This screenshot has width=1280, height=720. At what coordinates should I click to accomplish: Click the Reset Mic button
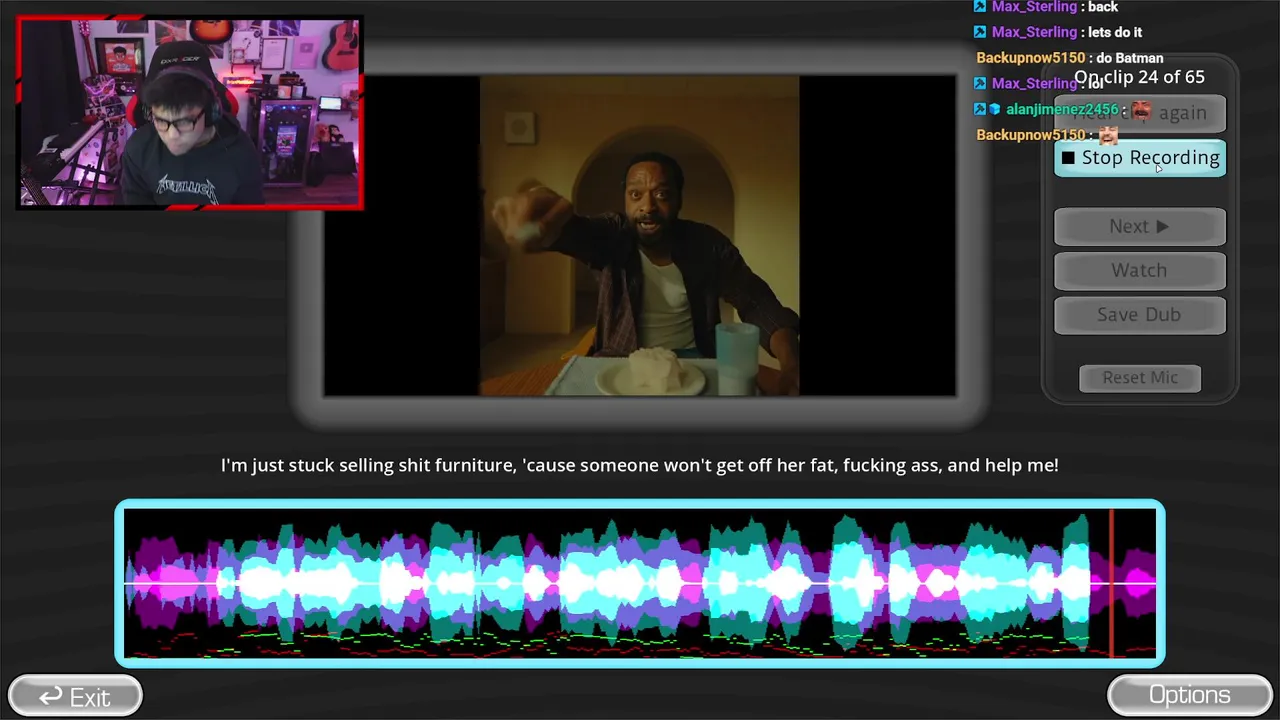coord(1140,378)
